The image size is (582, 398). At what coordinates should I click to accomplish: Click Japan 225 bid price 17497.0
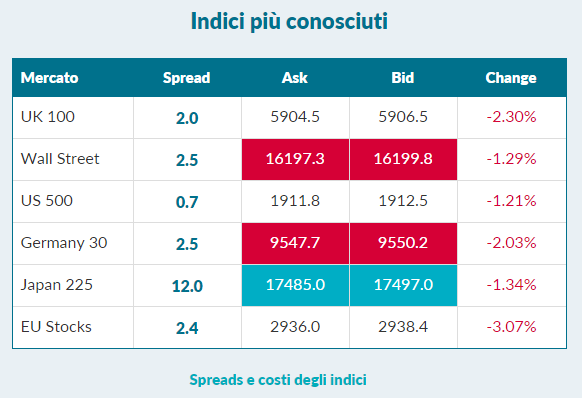[403, 286]
